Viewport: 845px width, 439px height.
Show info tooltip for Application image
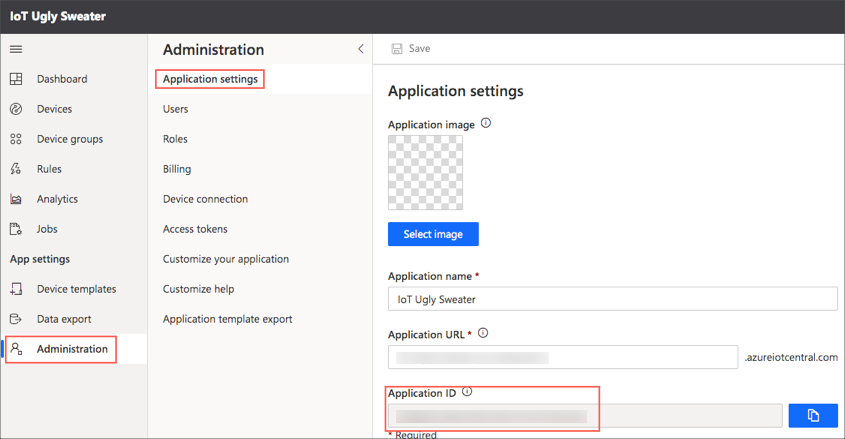point(486,123)
